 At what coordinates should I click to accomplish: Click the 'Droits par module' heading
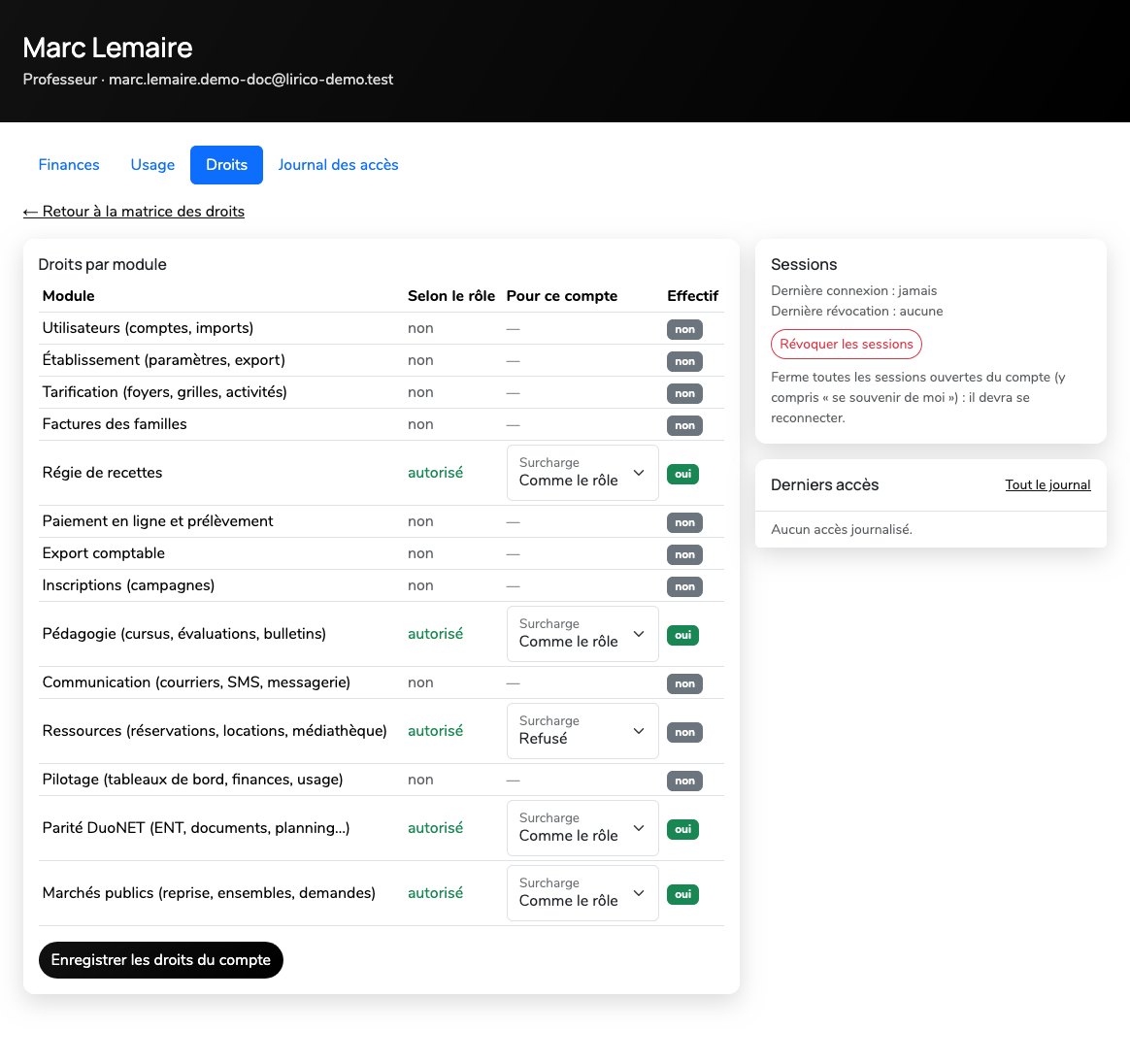pos(102,265)
